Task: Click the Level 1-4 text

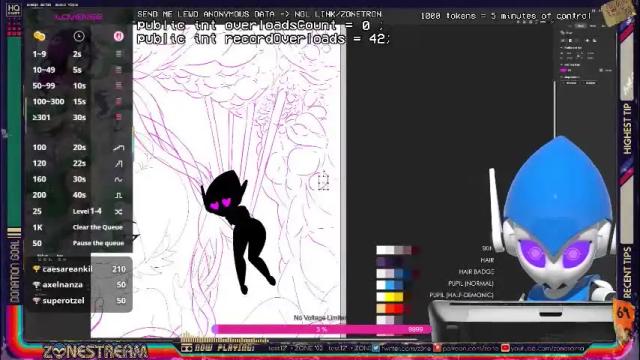Action: point(87,211)
